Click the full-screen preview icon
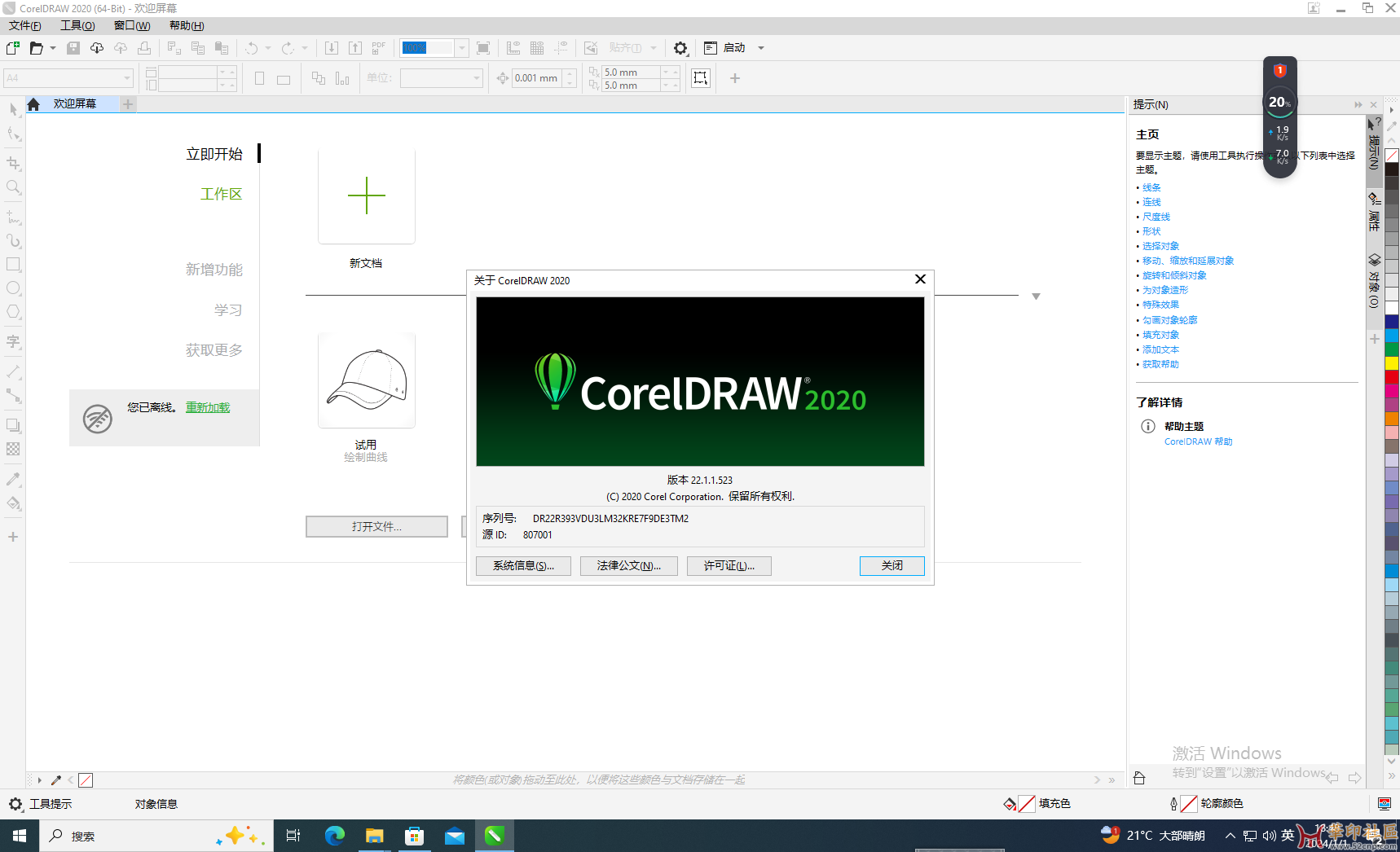The width and height of the screenshot is (1400, 852). (483, 48)
